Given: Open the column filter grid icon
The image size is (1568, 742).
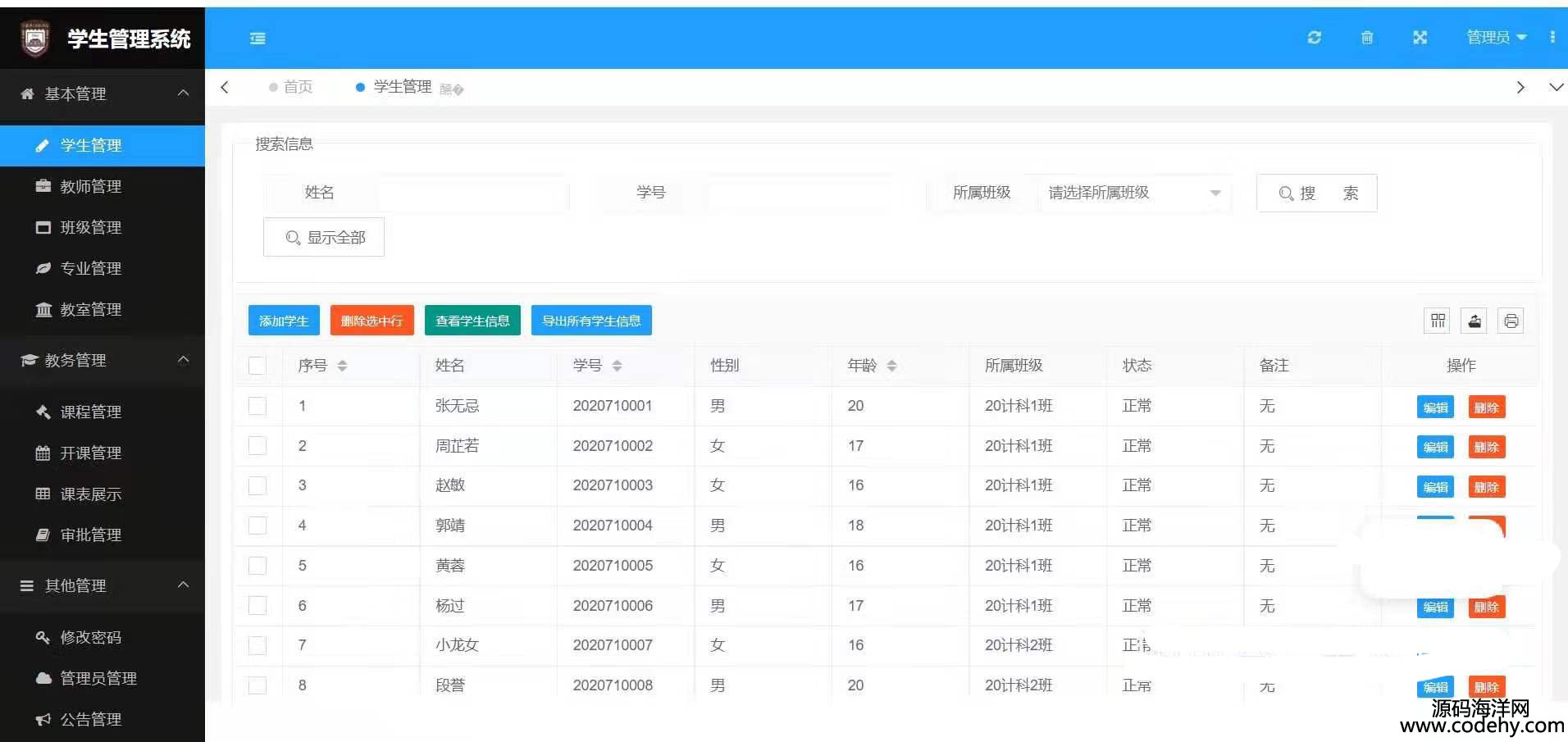Looking at the screenshot, I should click(1438, 321).
